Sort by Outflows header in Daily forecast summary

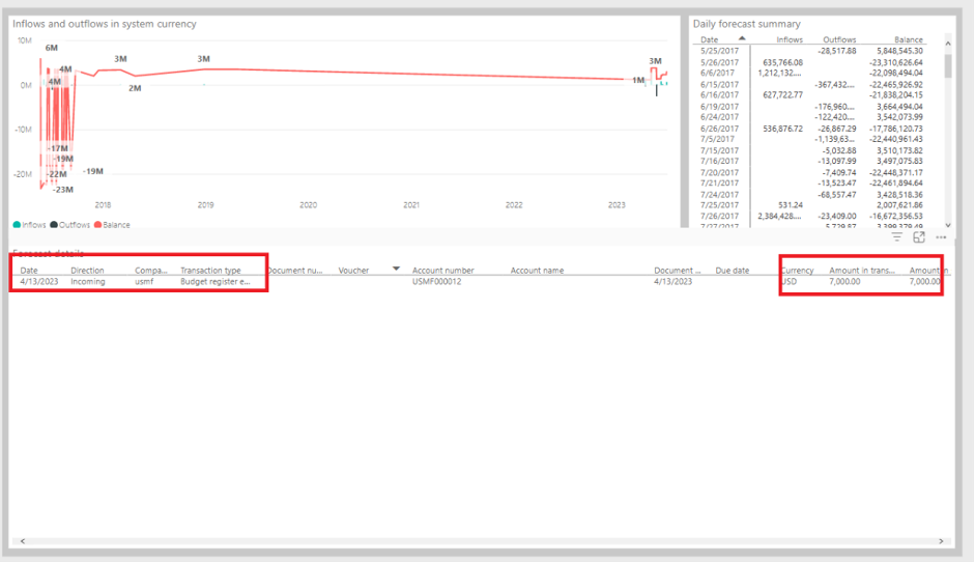[839, 39]
